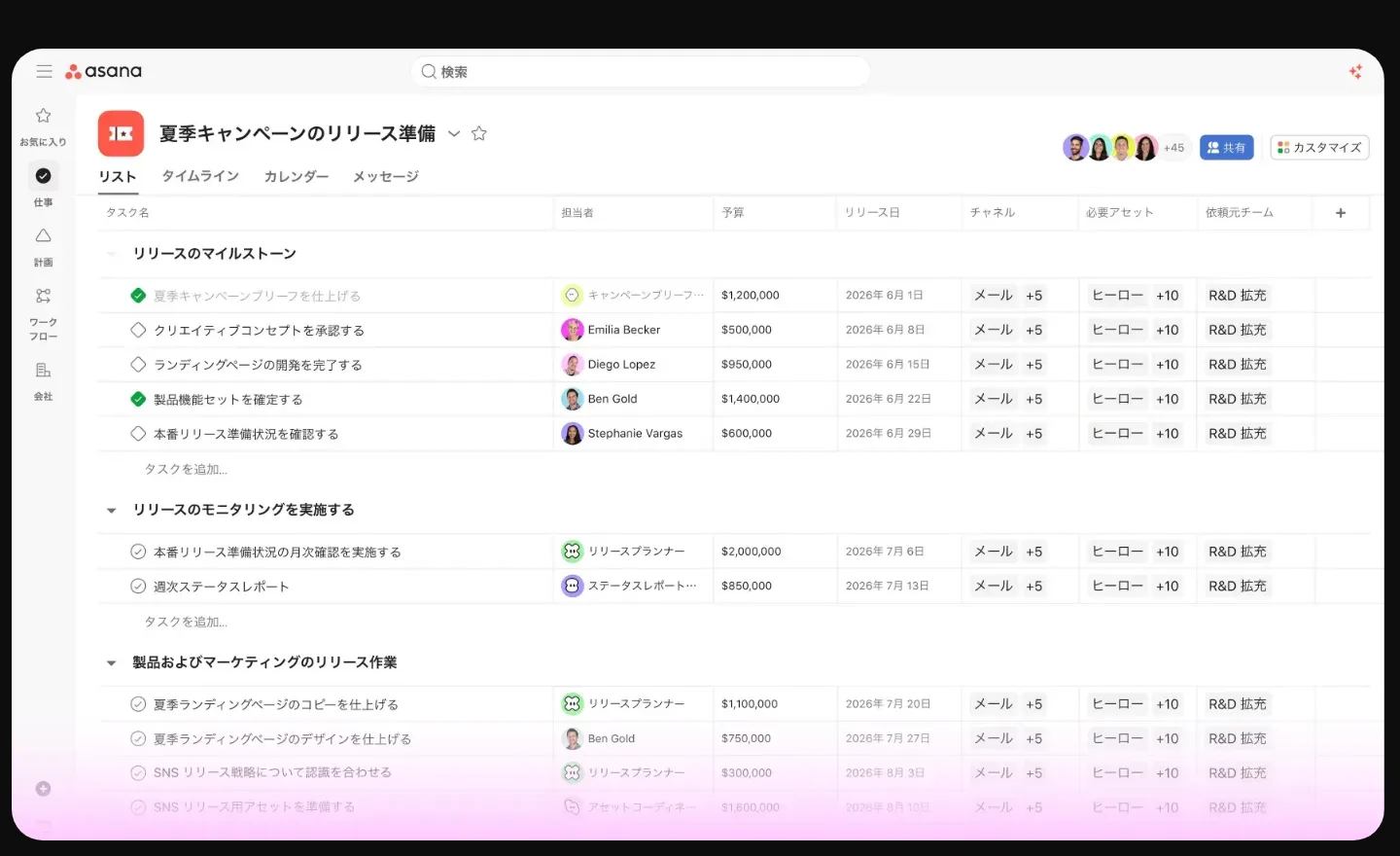
Task: Click the 検索 search field
Action: (x=641, y=72)
